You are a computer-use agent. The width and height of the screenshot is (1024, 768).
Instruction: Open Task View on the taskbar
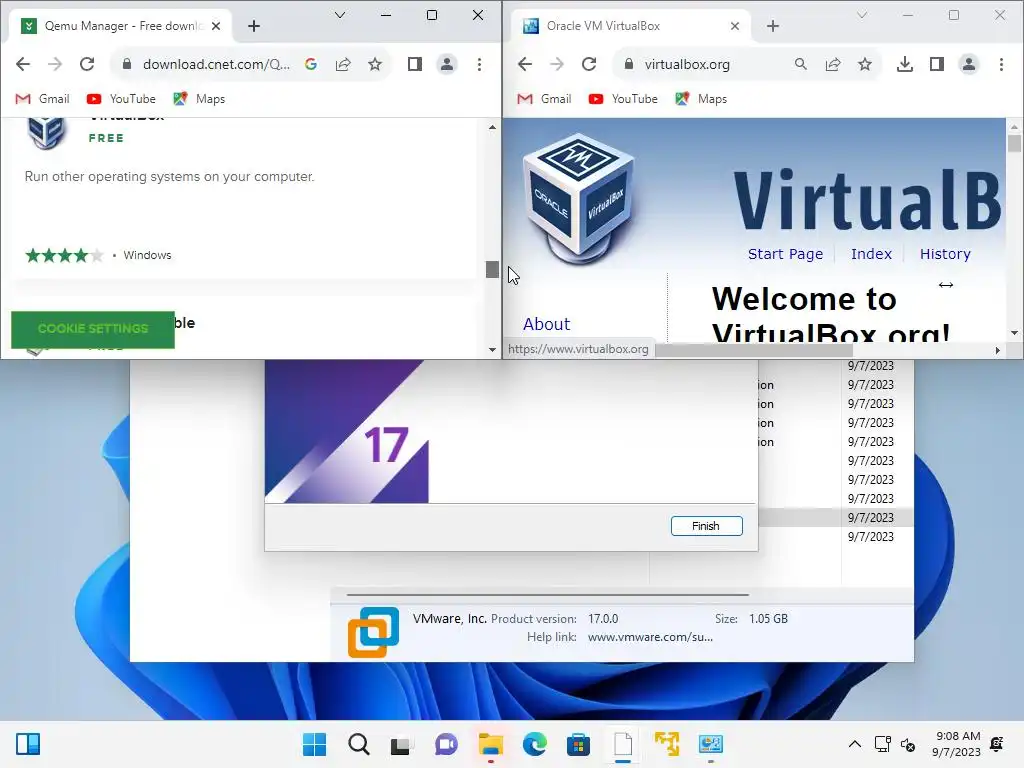pos(402,744)
